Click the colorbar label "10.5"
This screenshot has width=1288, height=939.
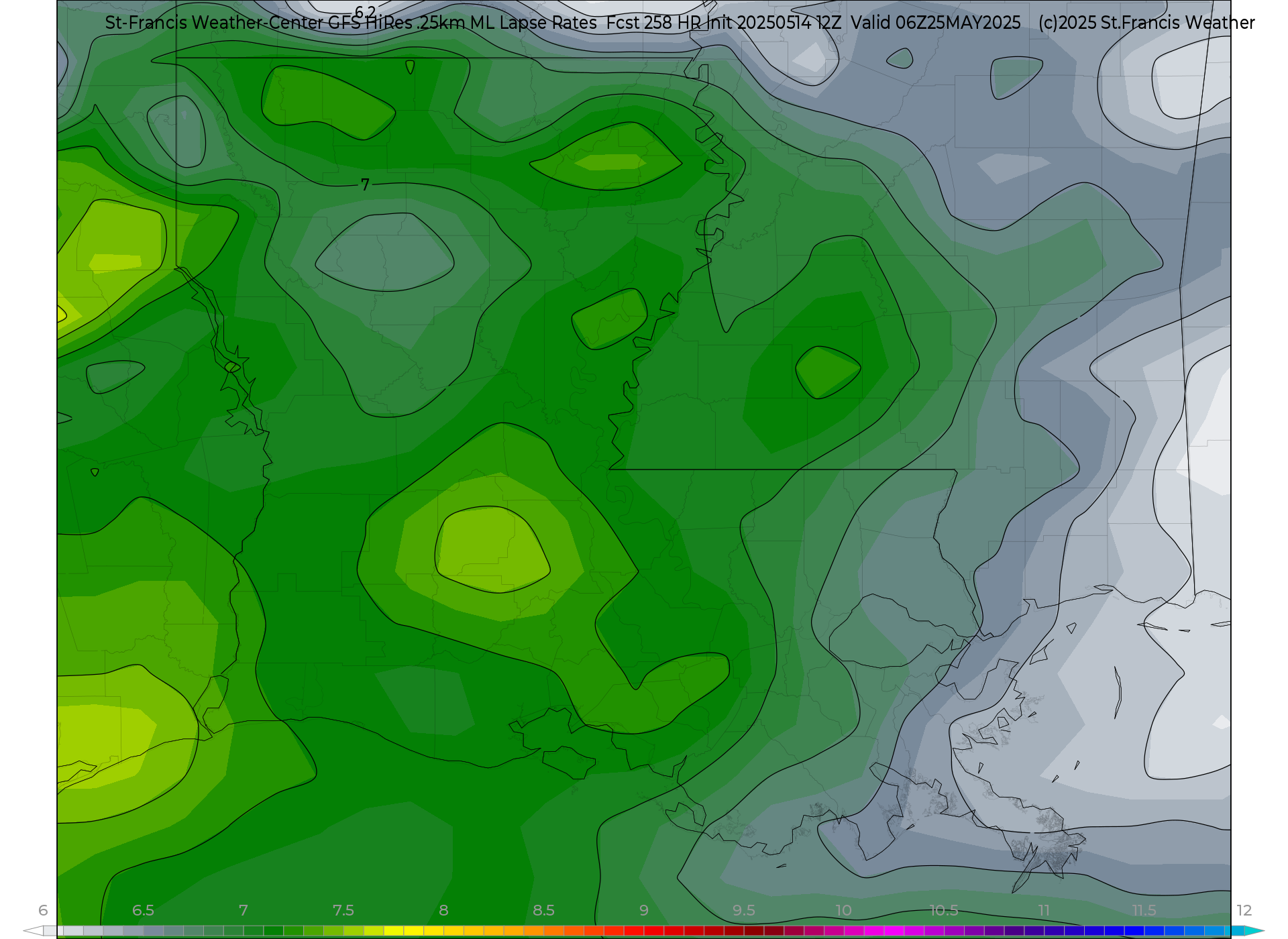(944, 910)
